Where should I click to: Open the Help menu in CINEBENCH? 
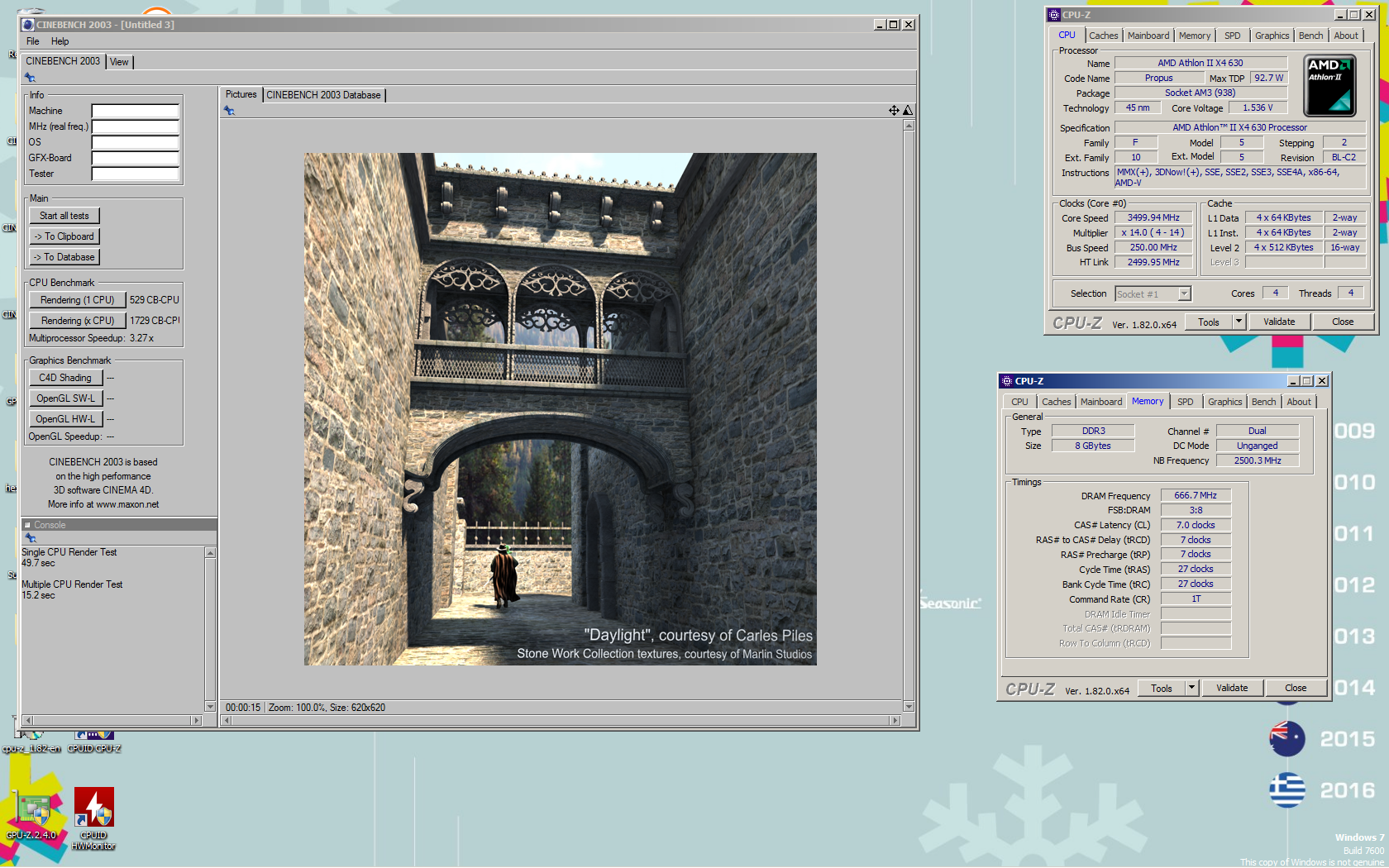pyautogui.click(x=60, y=41)
